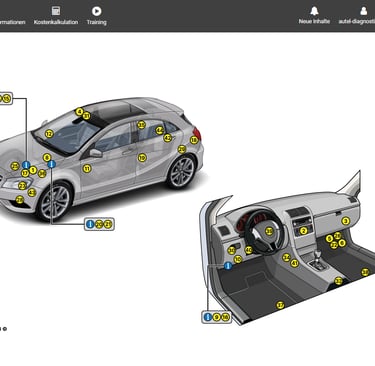
Task: Click marker 35 on the steering wheel
Action: coord(269,231)
